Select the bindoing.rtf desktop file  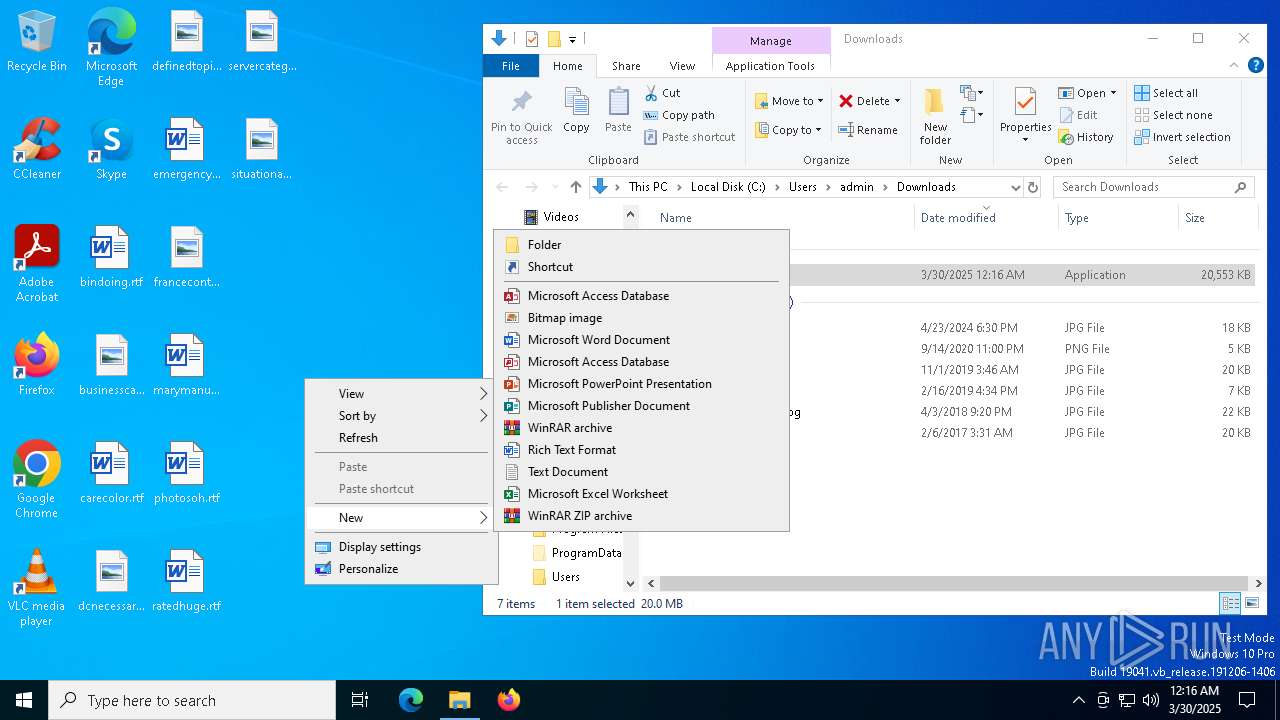coord(111,257)
